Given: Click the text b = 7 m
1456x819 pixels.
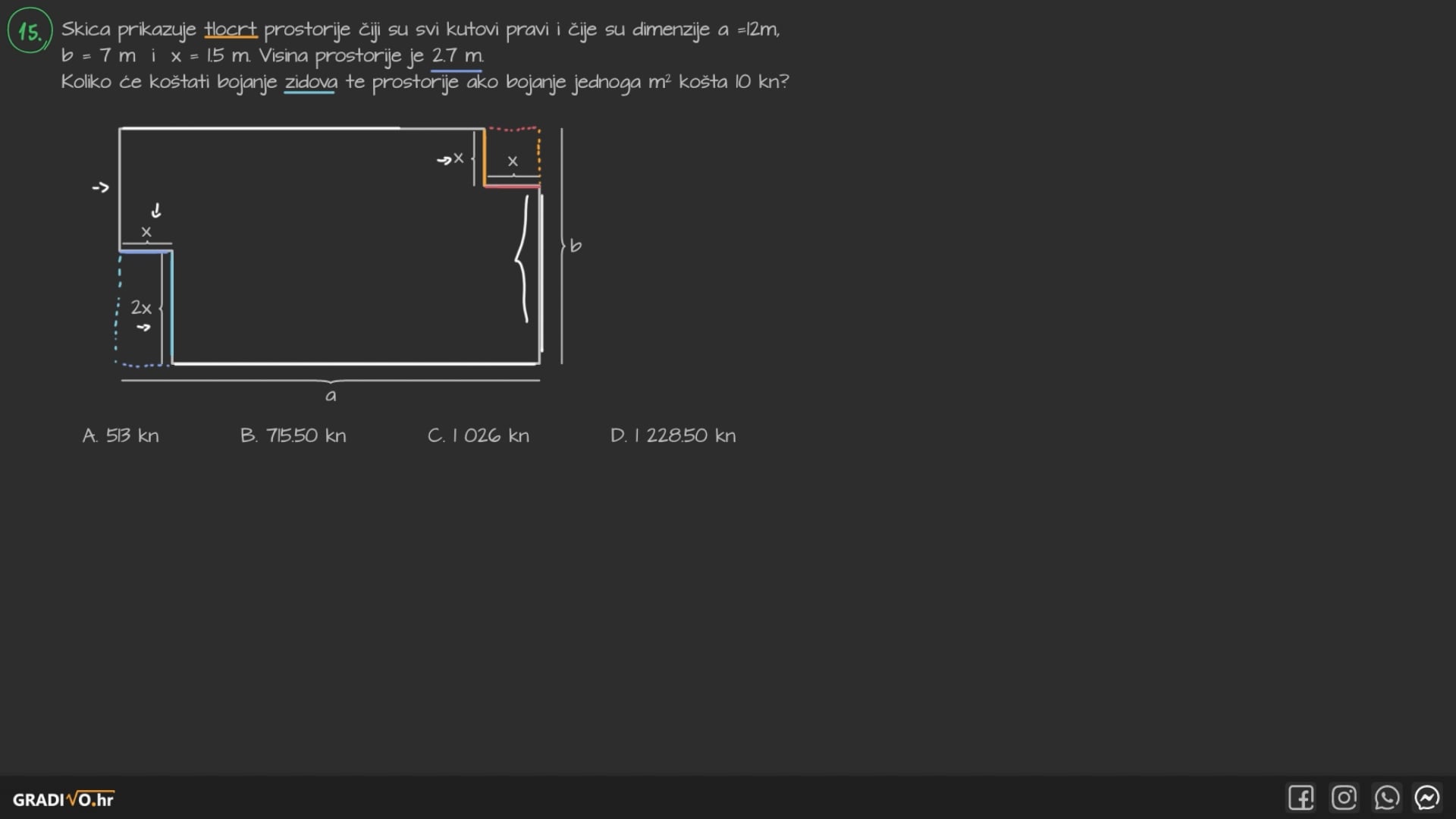Looking at the screenshot, I should pos(99,55).
